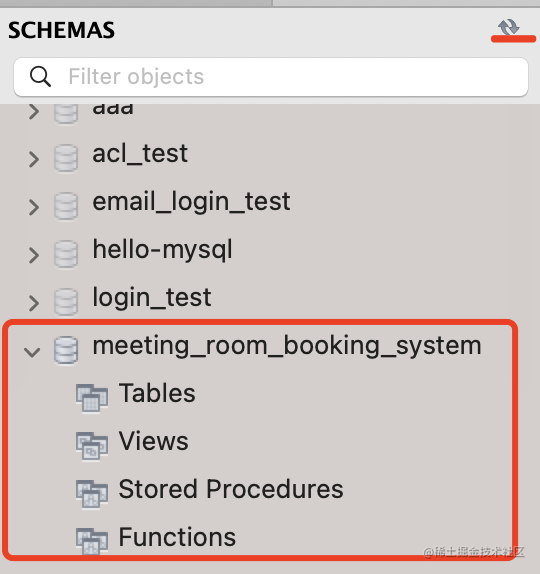Collapse the meeting_room_booking_system schema
Screen dimensions: 540x574
click(32, 352)
